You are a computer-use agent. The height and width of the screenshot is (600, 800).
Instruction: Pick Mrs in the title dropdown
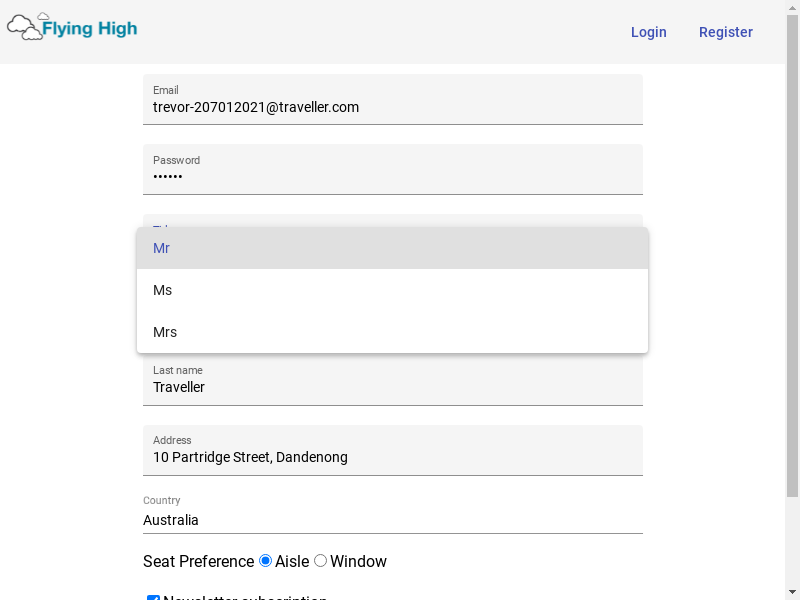point(392,332)
